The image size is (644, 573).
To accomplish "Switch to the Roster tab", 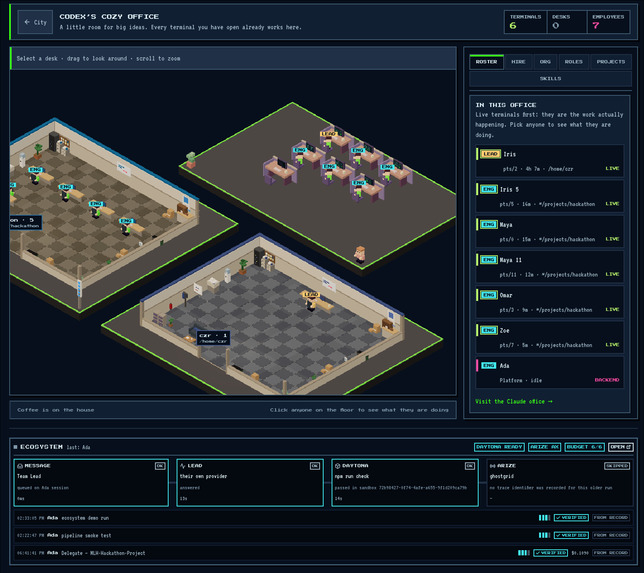I will (486, 62).
